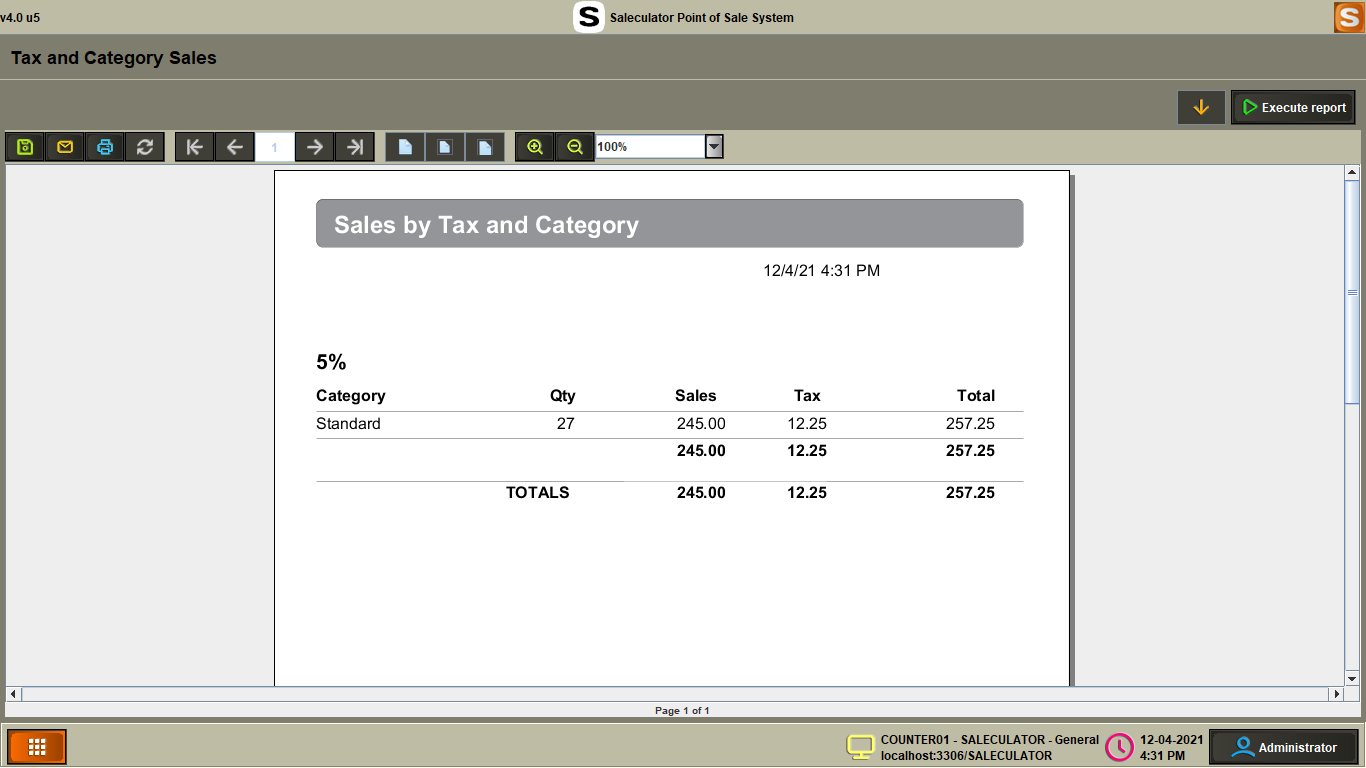Go to the previous report page
This screenshot has width=1366, height=768.
pyautogui.click(x=235, y=147)
